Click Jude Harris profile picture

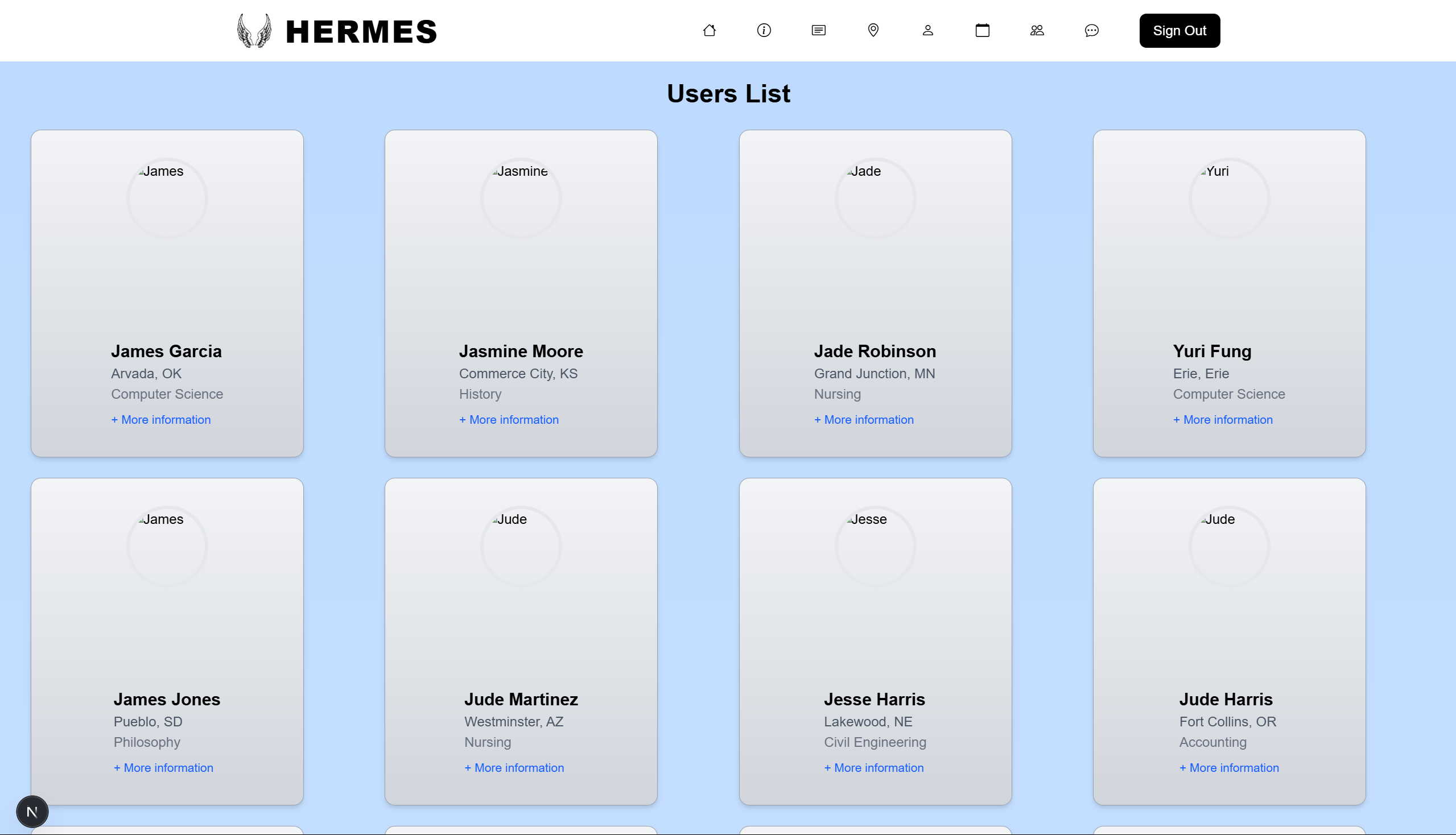coord(1229,546)
